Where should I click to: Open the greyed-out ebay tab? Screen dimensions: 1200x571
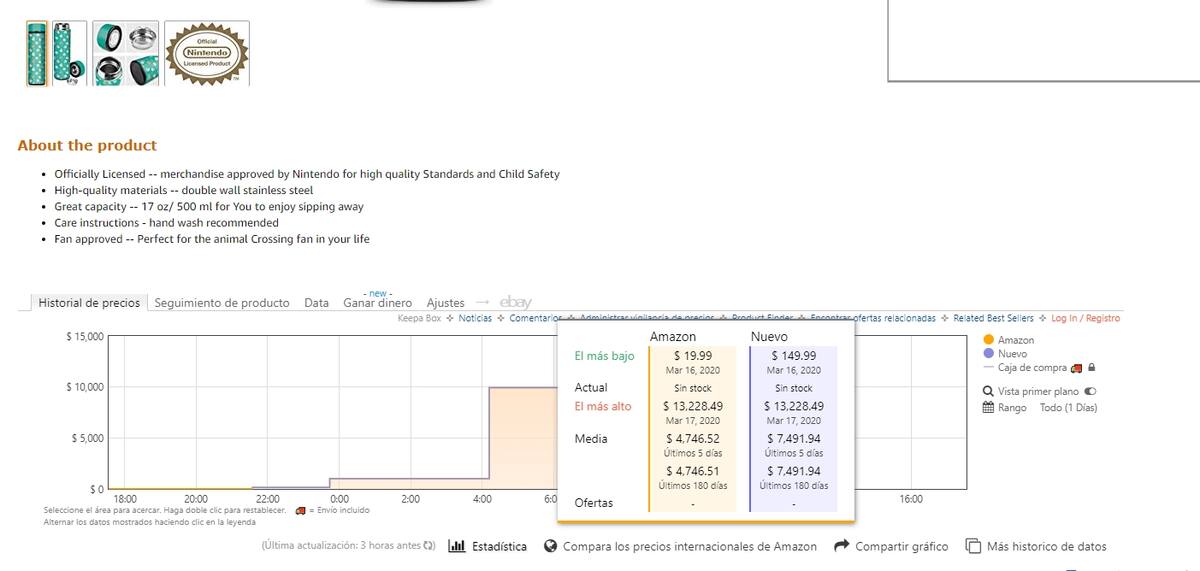pyautogui.click(x=515, y=302)
